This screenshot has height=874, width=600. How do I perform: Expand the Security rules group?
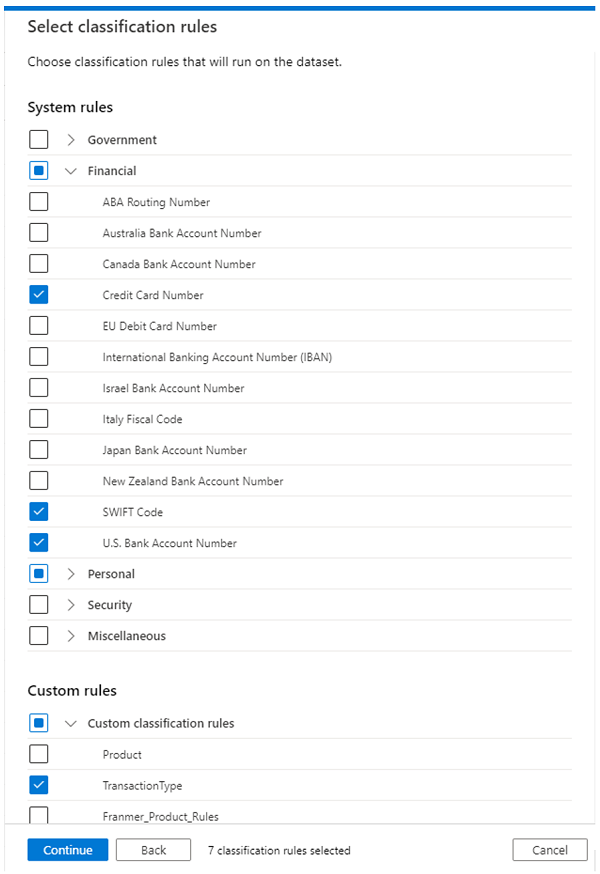pyautogui.click(x=70, y=604)
